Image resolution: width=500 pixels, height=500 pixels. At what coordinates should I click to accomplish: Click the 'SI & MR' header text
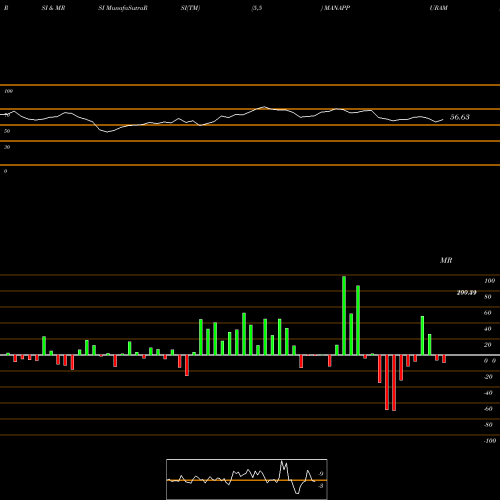click(x=53, y=8)
